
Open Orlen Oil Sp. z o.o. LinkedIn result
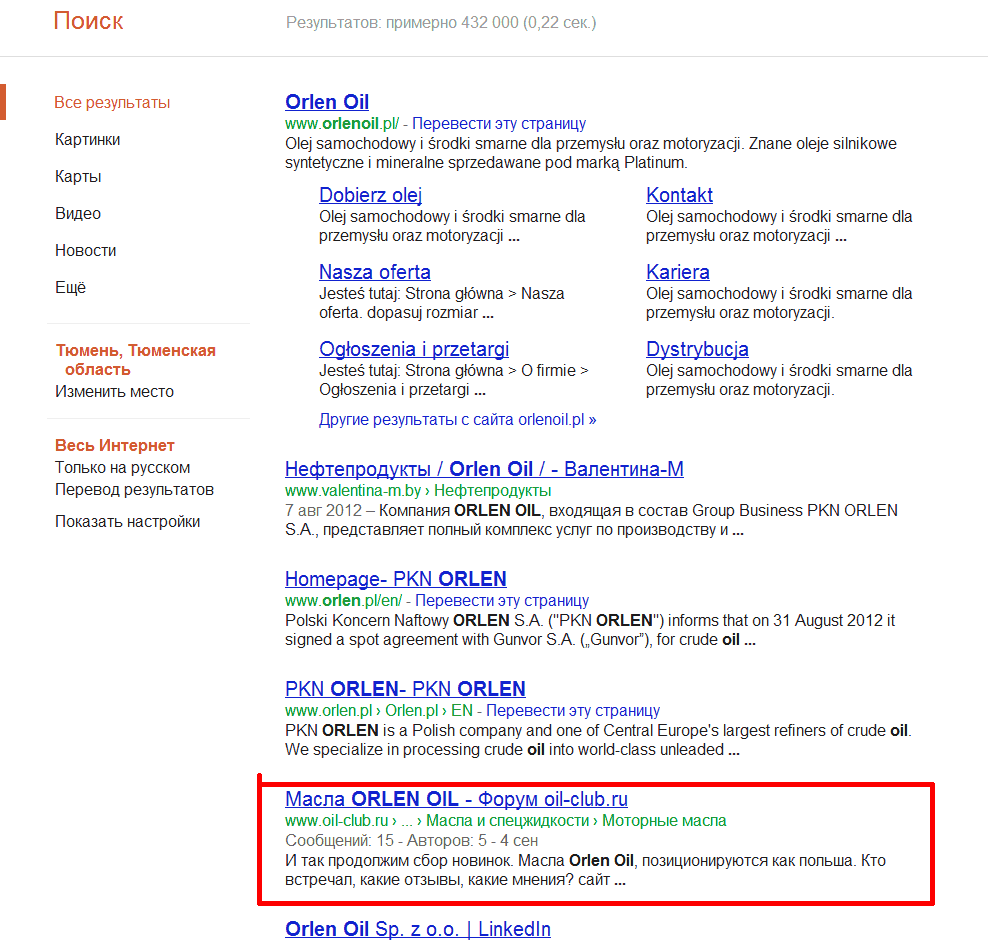pos(418,929)
